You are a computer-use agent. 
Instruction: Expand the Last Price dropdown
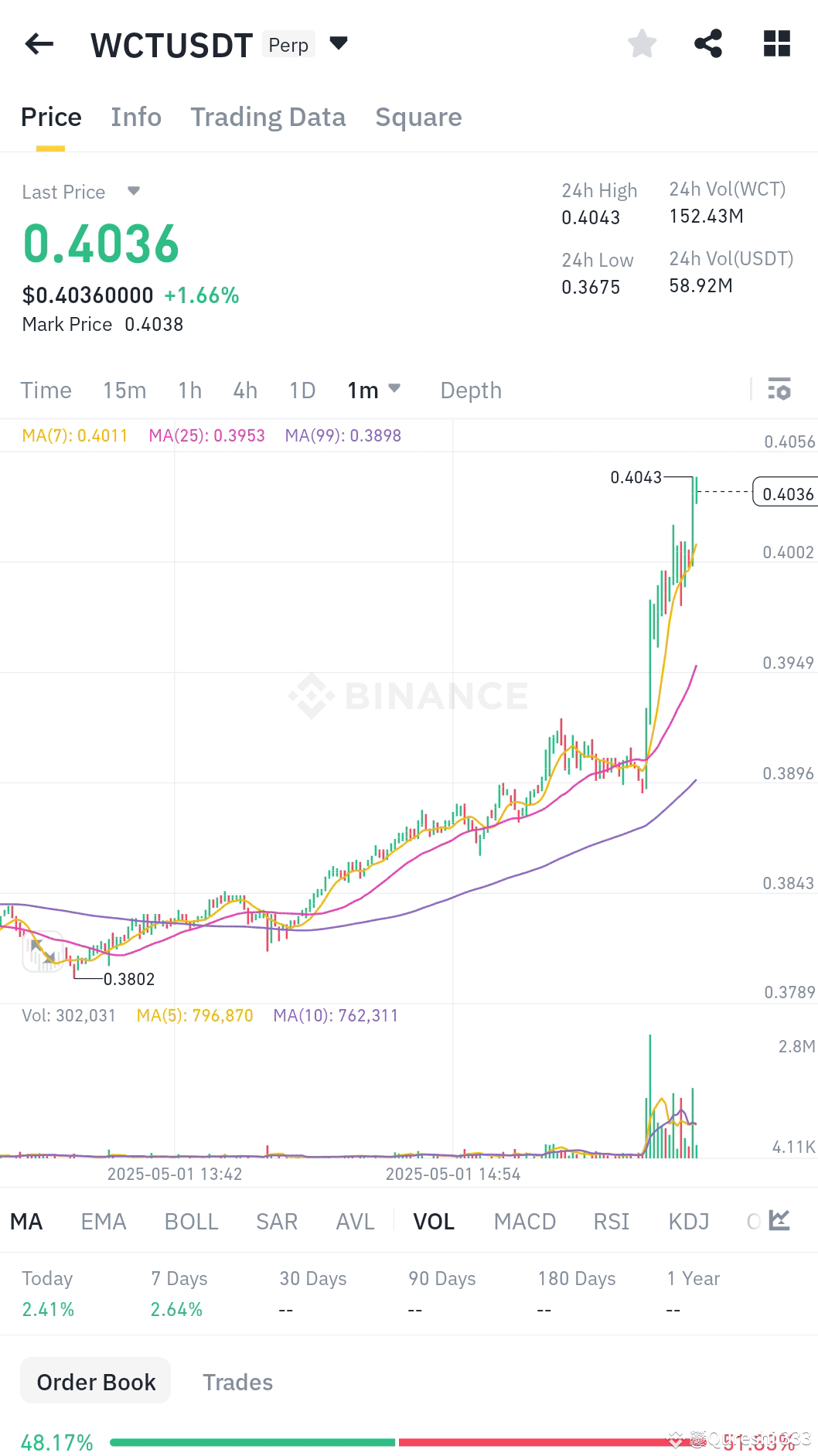tap(132, 191)
